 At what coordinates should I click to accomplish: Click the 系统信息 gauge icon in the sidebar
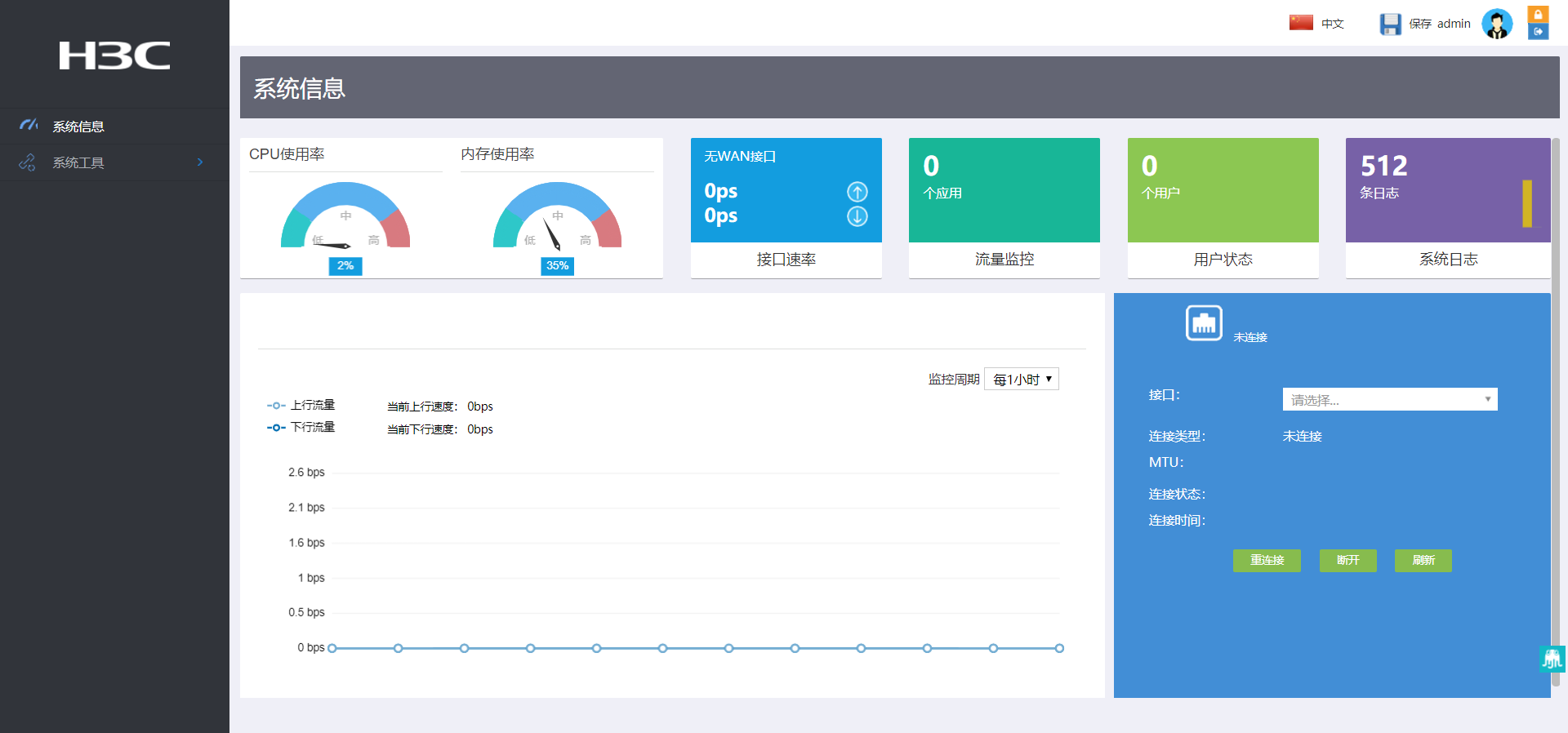pos(29,126)
